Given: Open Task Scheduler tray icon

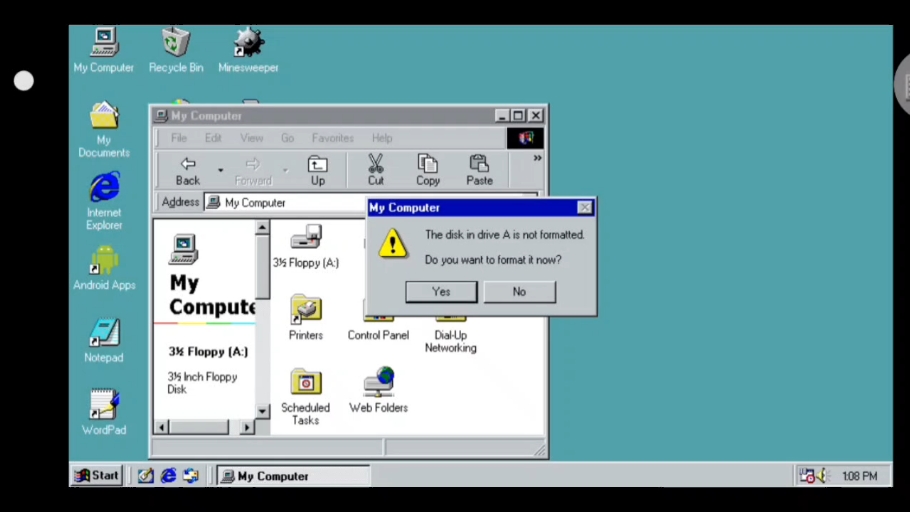Looking at the screenshot, I should [x=807, y=476].
